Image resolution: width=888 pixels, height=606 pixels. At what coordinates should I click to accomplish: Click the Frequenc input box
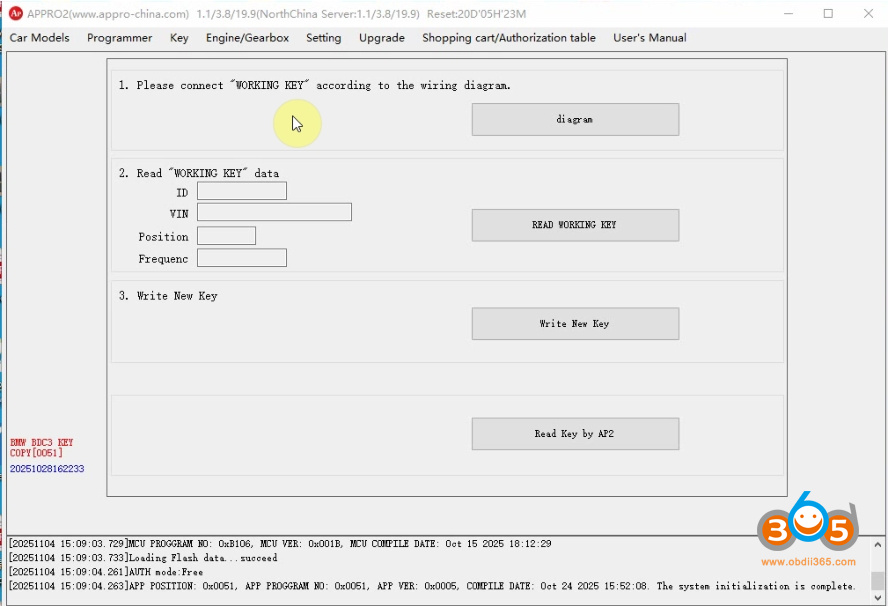point(241,257)
